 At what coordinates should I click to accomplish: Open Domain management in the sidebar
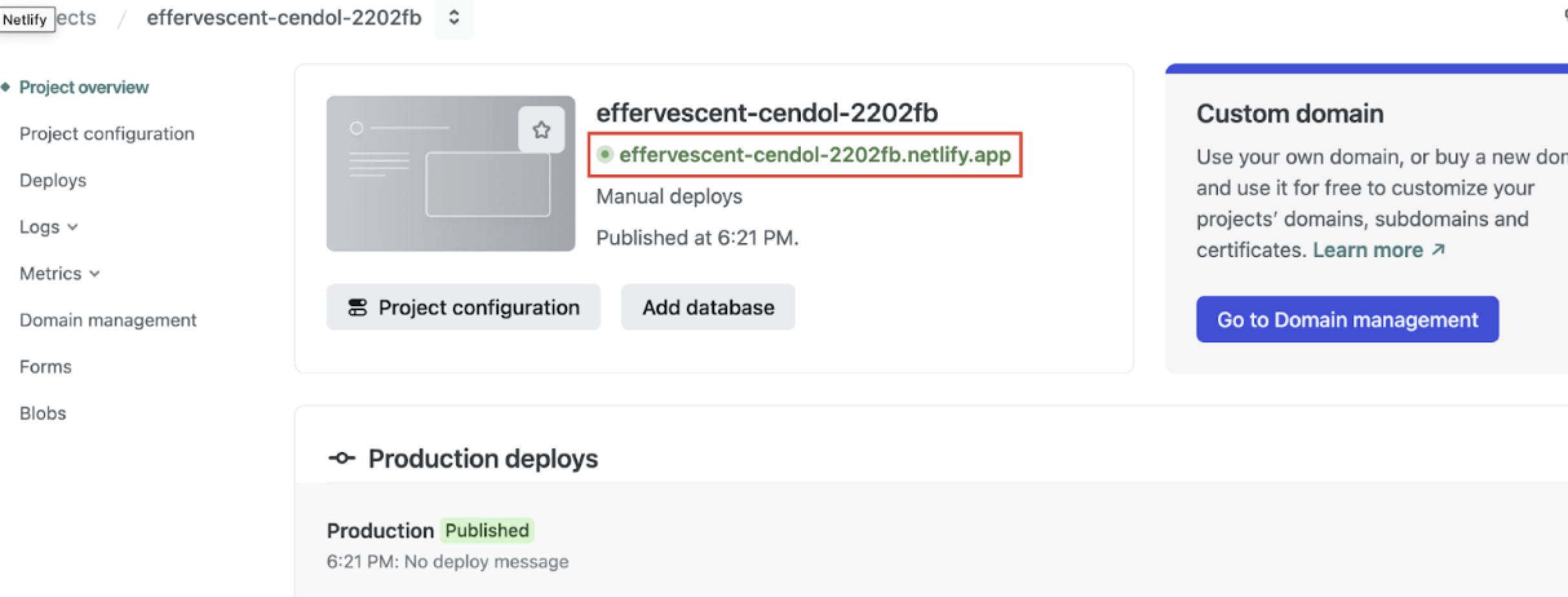pos(108,320)
